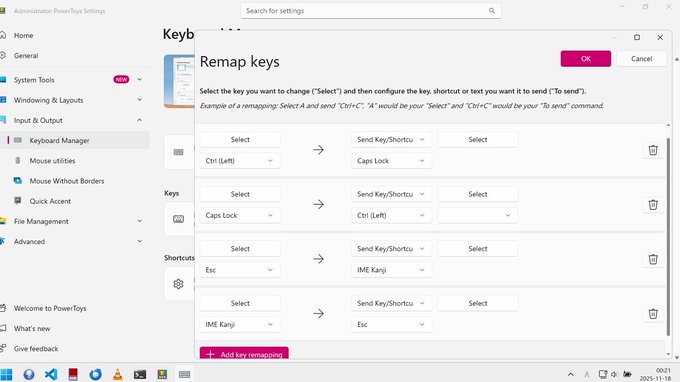680x382 pixels.
Task: Expand File Management section
Action: point(139,221)
